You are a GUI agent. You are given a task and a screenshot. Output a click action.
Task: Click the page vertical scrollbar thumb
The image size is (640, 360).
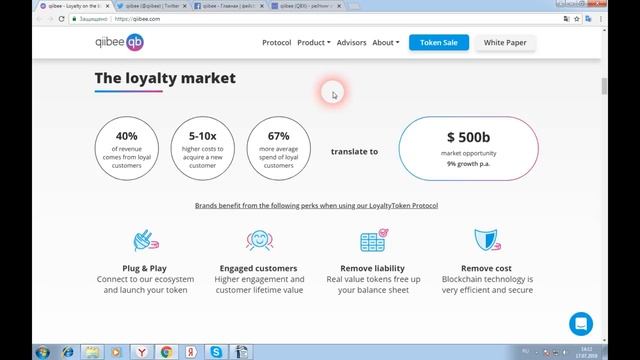pyautogui.click(x=604, y=86)
